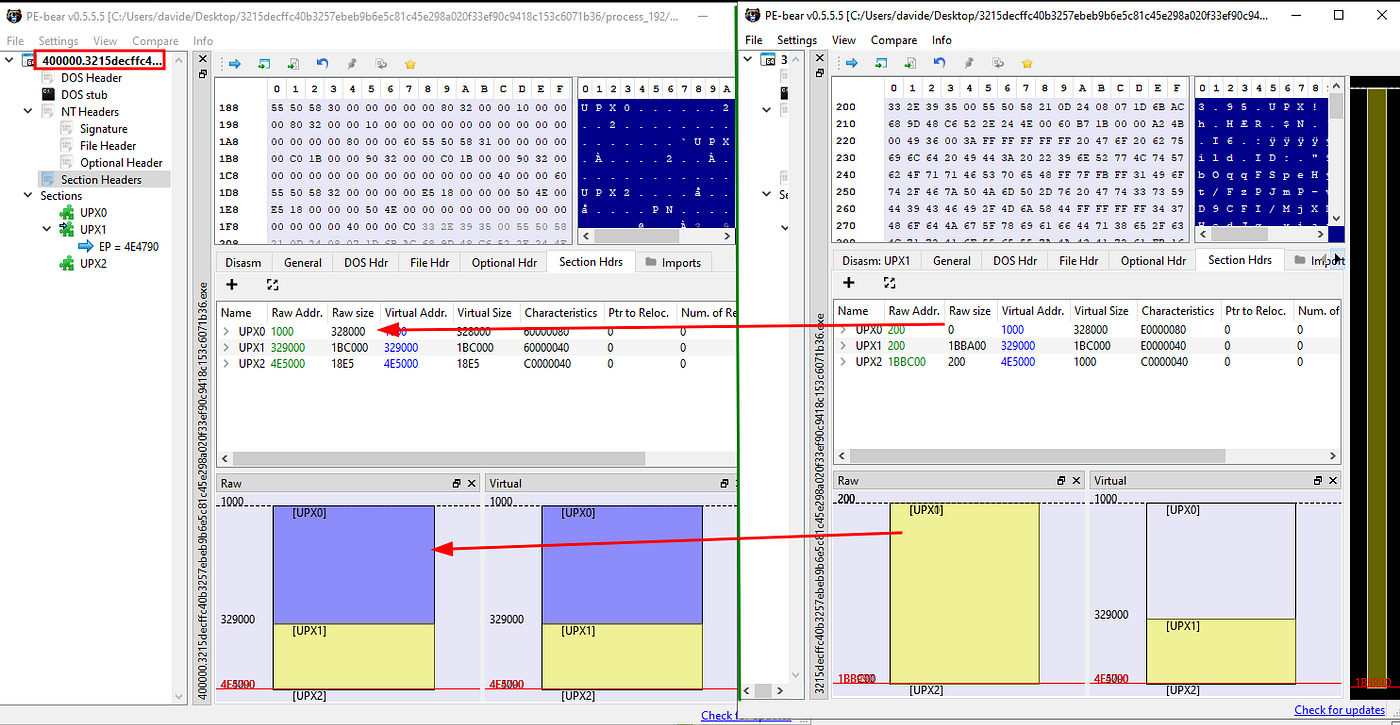Click the yellow star icon in left window toolbar
This screenshot has height=725, width=1400.
pyautogui.click(x=410, y=64)
